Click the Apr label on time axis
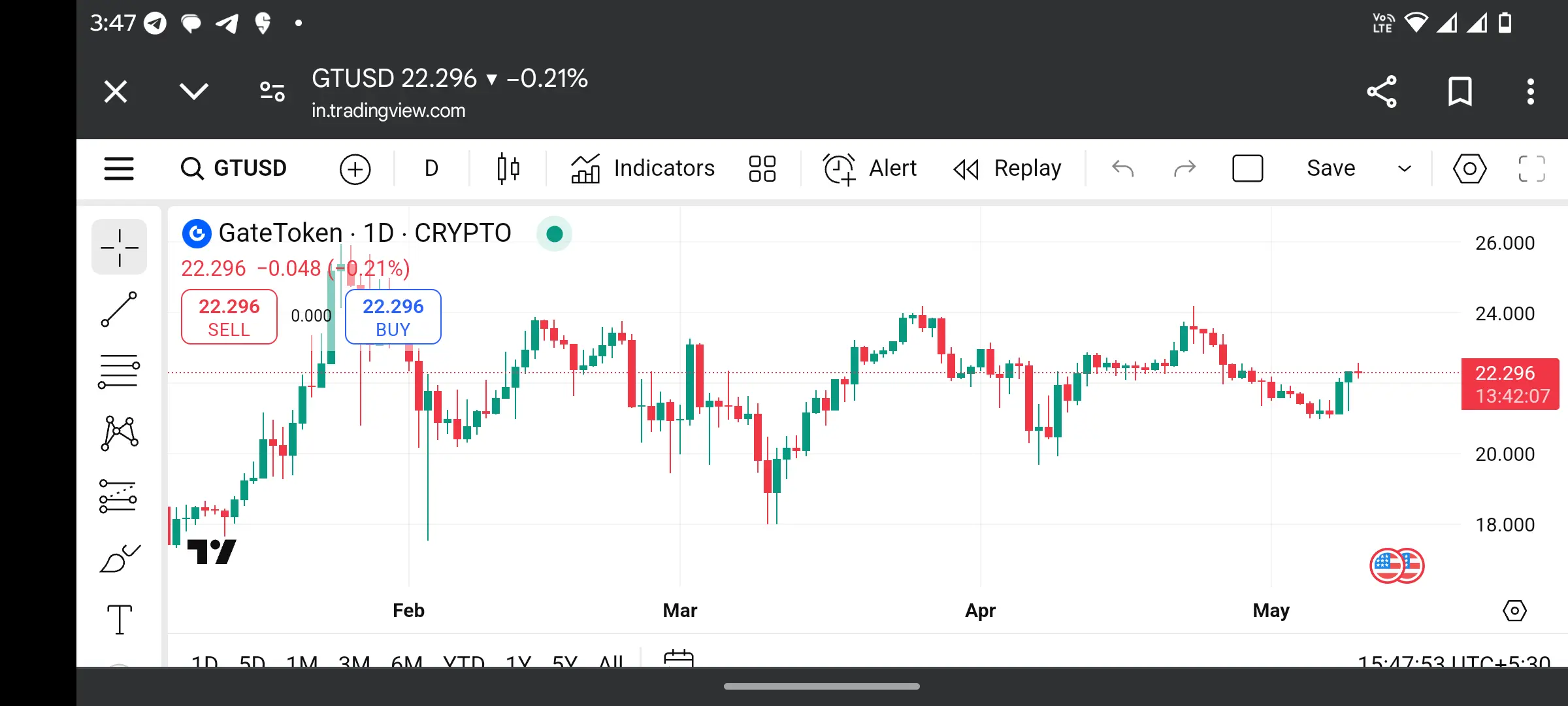The height and width of the screenshot is (706, 1568). click(980, 611)
